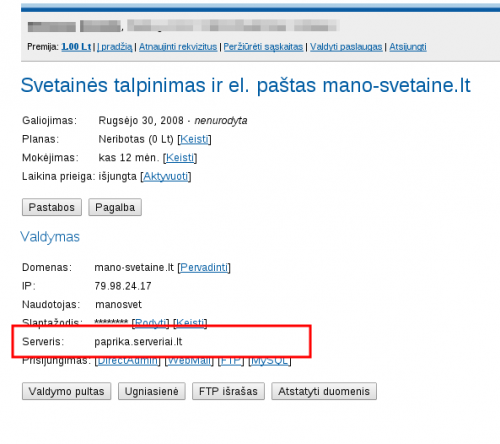
Task: Go to the Į pradžią home link
Action: 115,47
